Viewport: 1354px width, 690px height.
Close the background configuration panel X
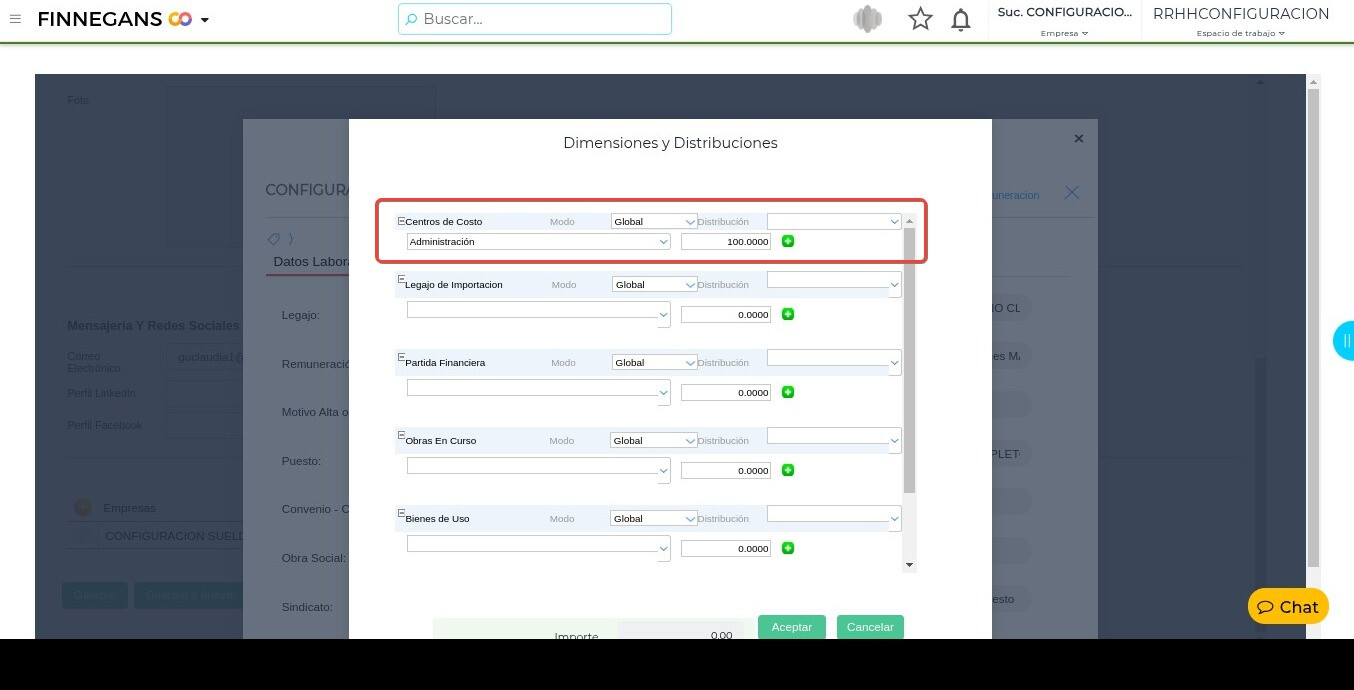click(x=1071, y=193)
